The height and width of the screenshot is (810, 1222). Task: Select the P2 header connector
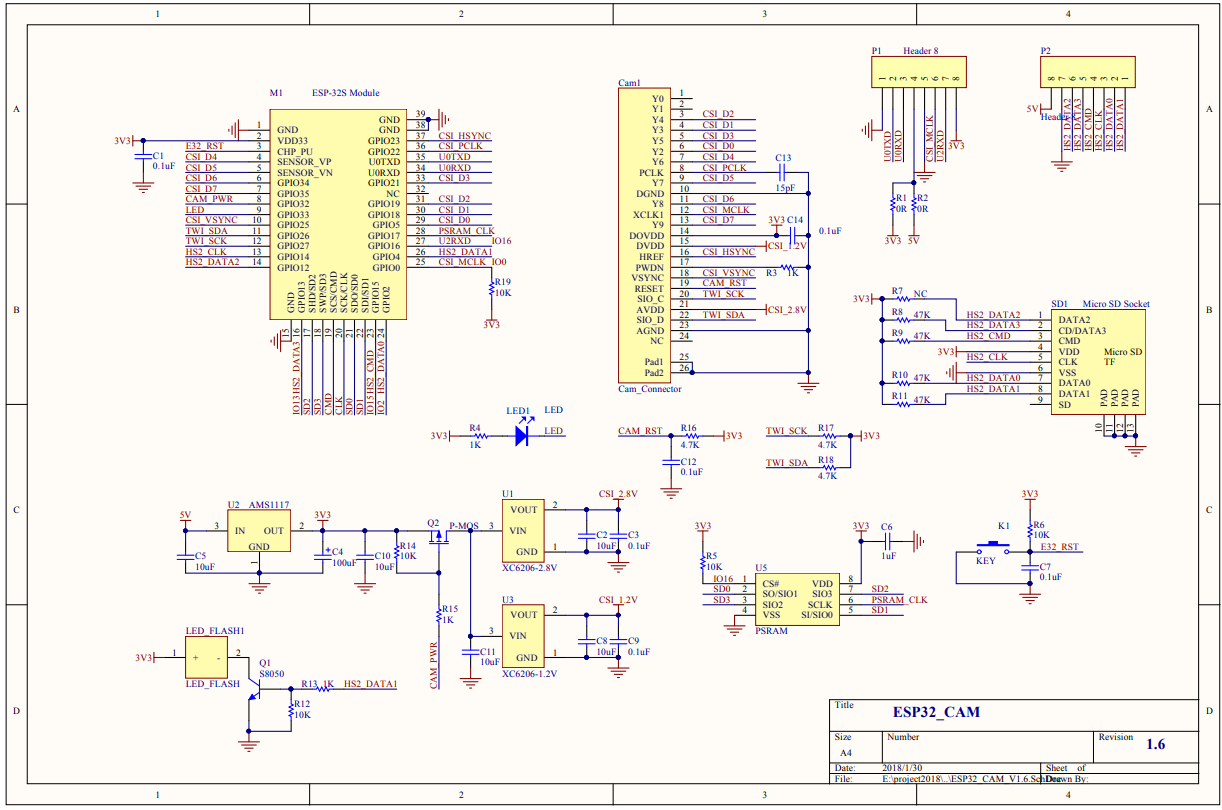pyautogui.click(x=1090, y=72)
